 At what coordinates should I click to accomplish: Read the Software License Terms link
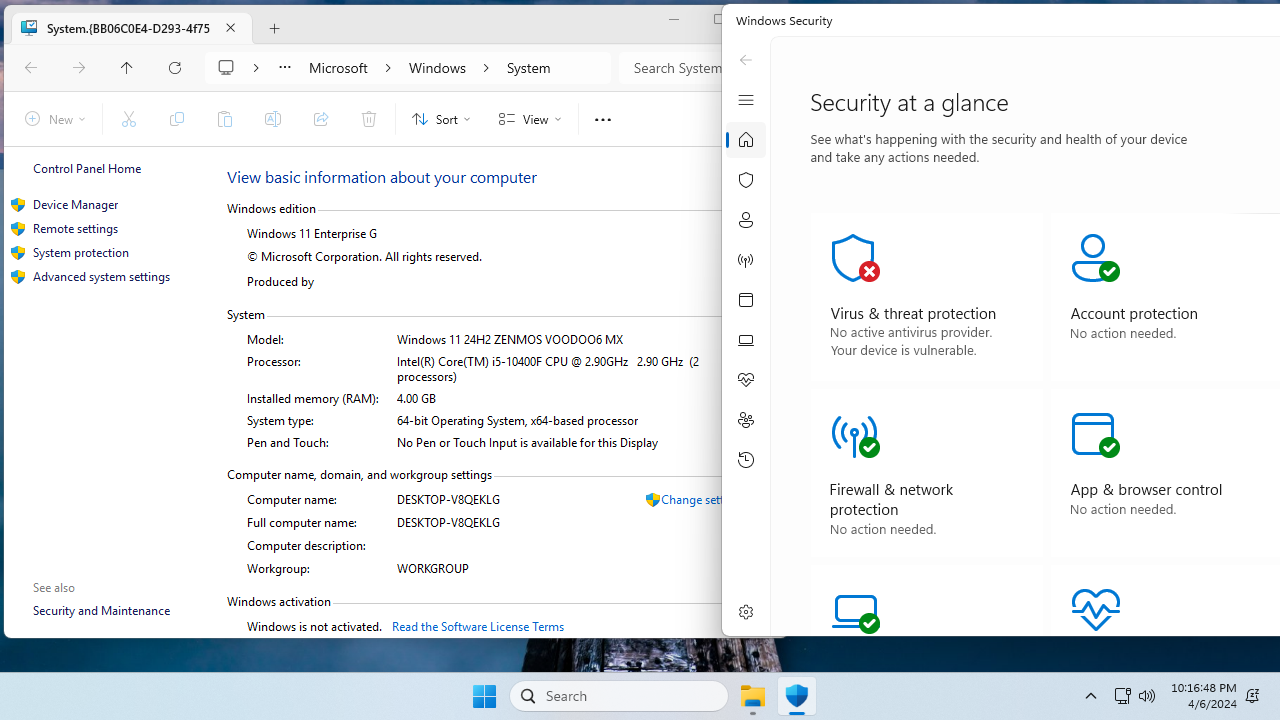click(x=478, y=626)
